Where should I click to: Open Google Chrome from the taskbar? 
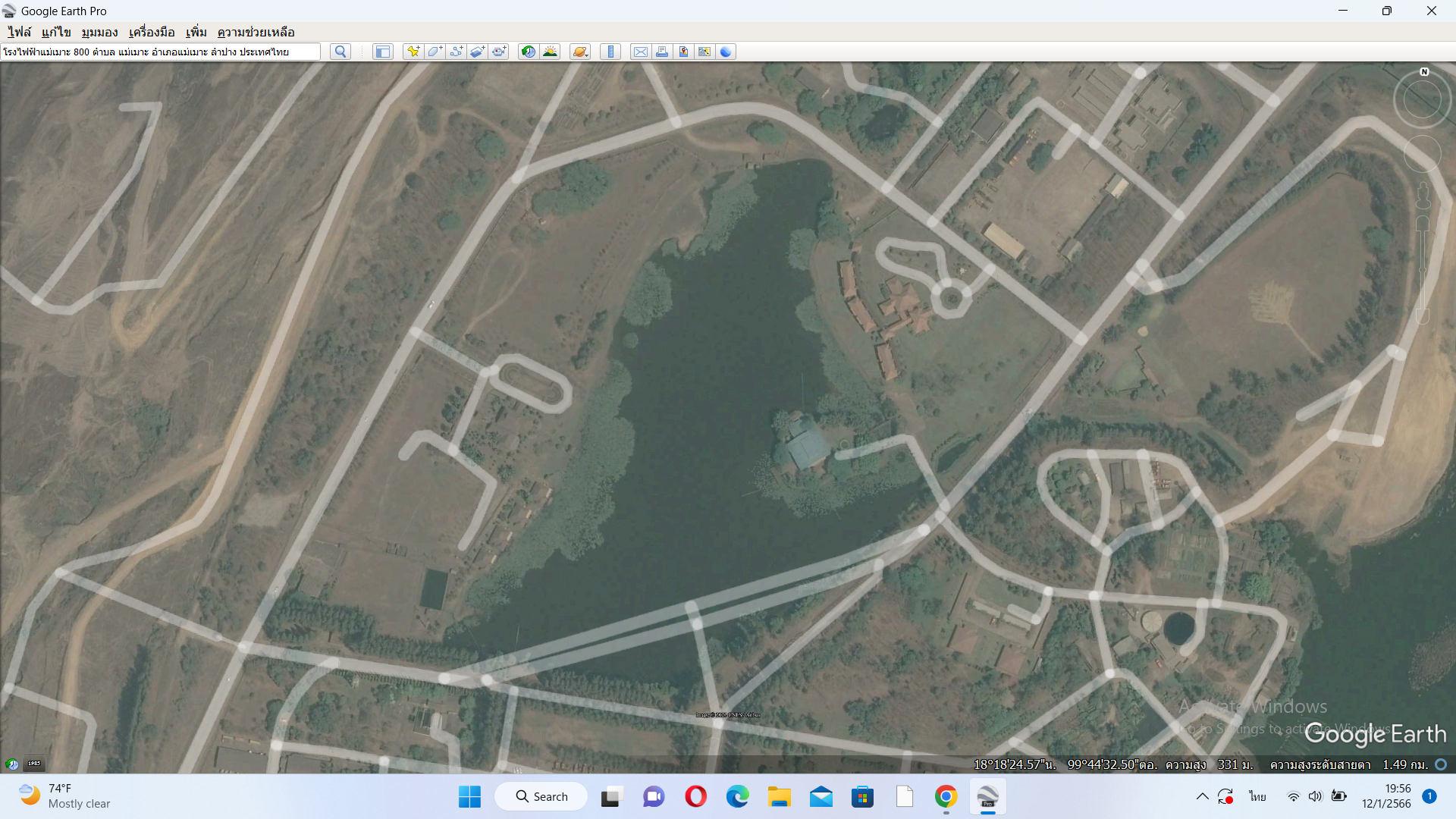(945, 796)
